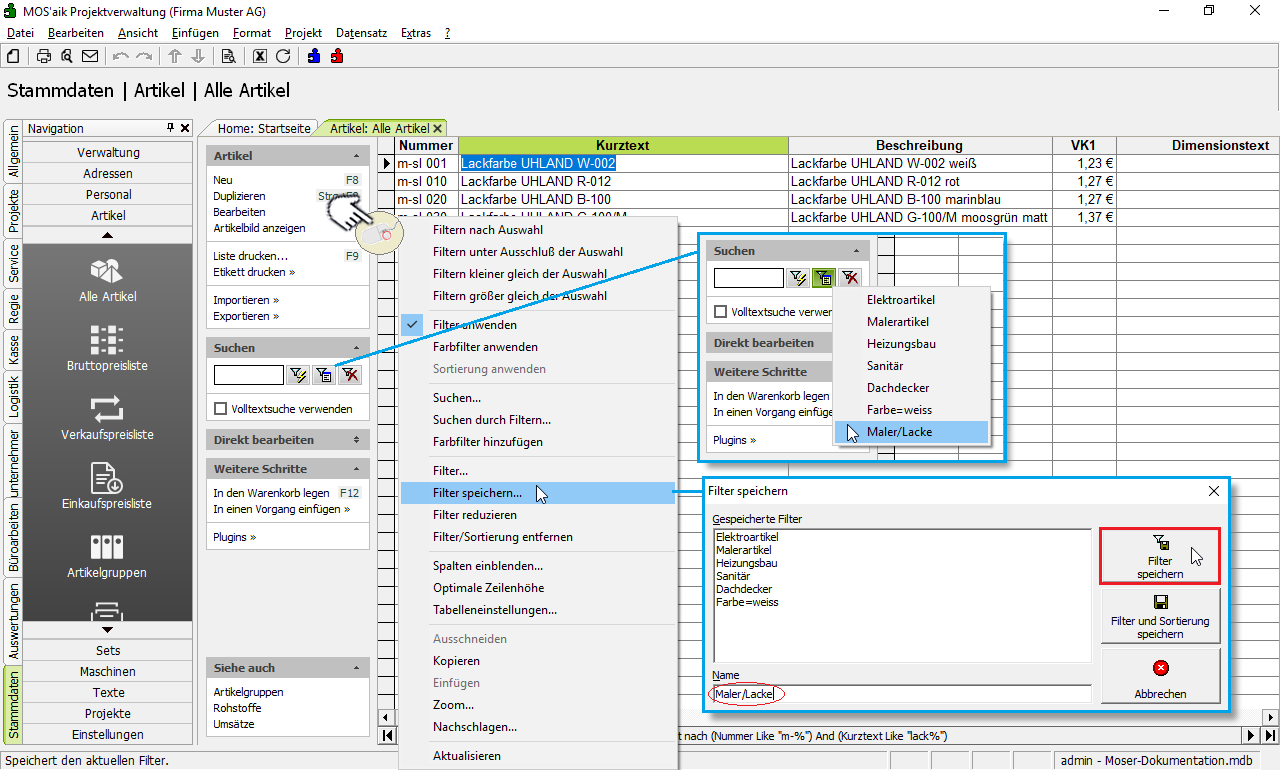1280x770 pixels.
Task: Click the refresh arrow toolbar icon
Action: tap(283, 56)
